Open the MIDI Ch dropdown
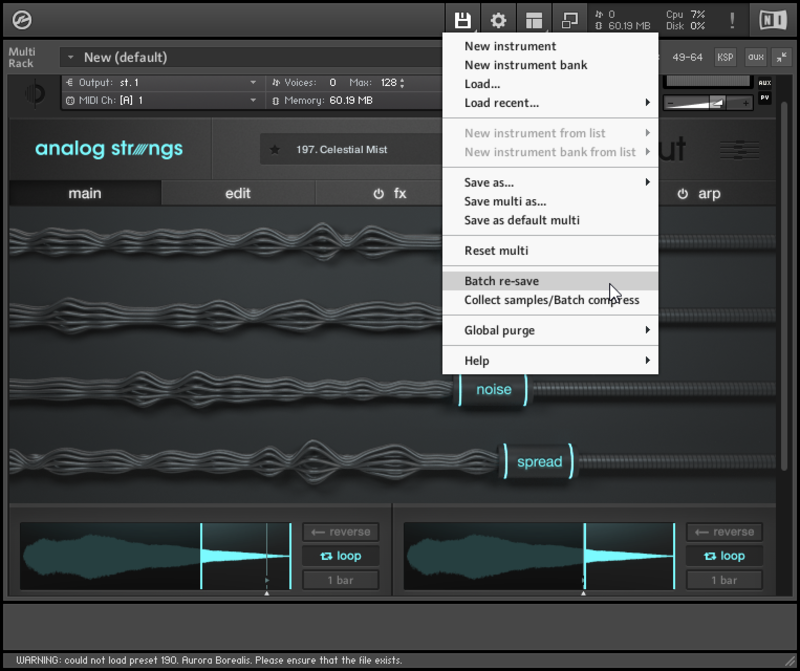The width and height of the screenshot is (800, 671). [x=163, y=101]
